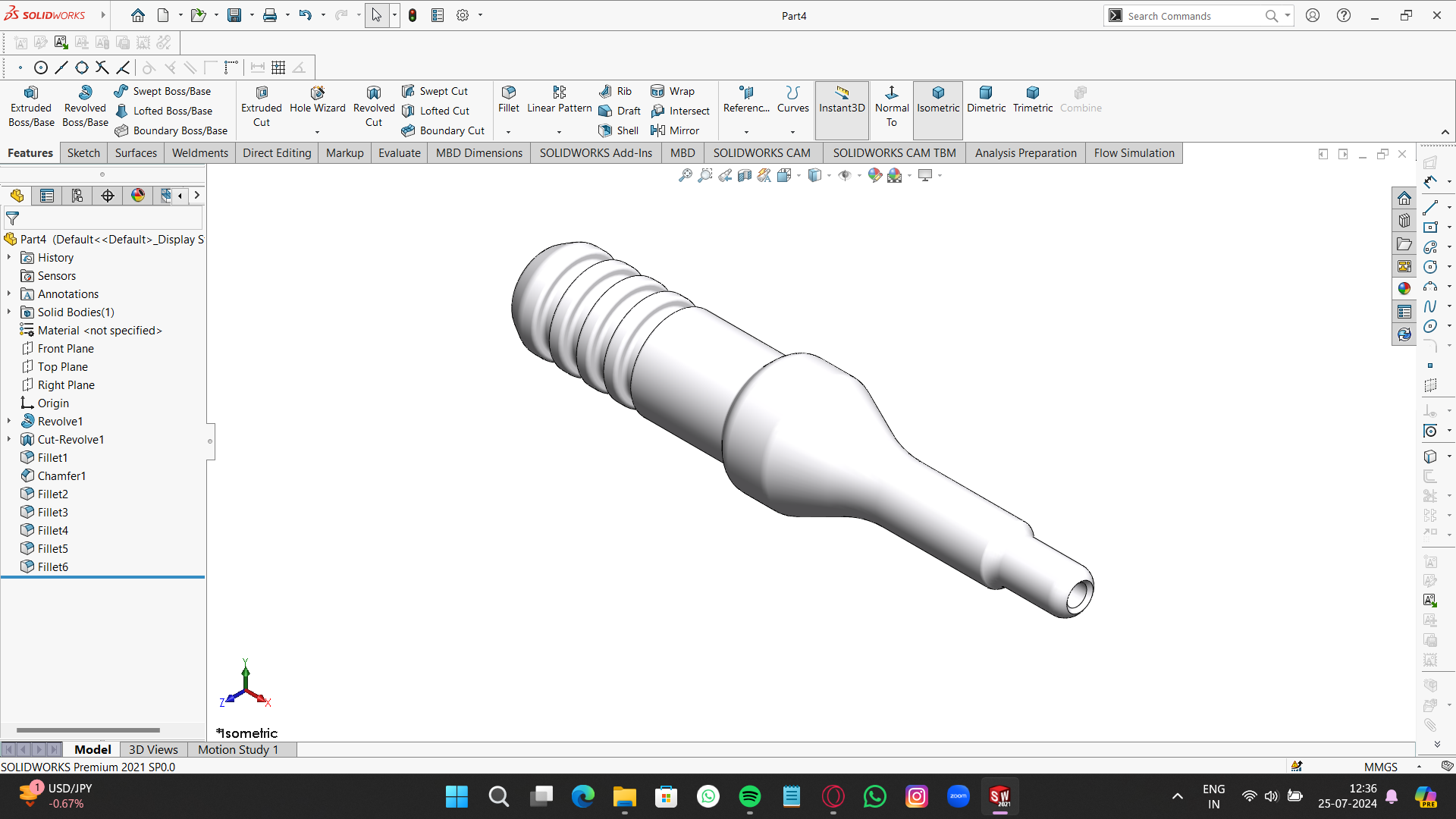The width and height of the screenshot is (1456, 819).
Task: Open the Evaluate tab
Action: click(x=399, y=153)
